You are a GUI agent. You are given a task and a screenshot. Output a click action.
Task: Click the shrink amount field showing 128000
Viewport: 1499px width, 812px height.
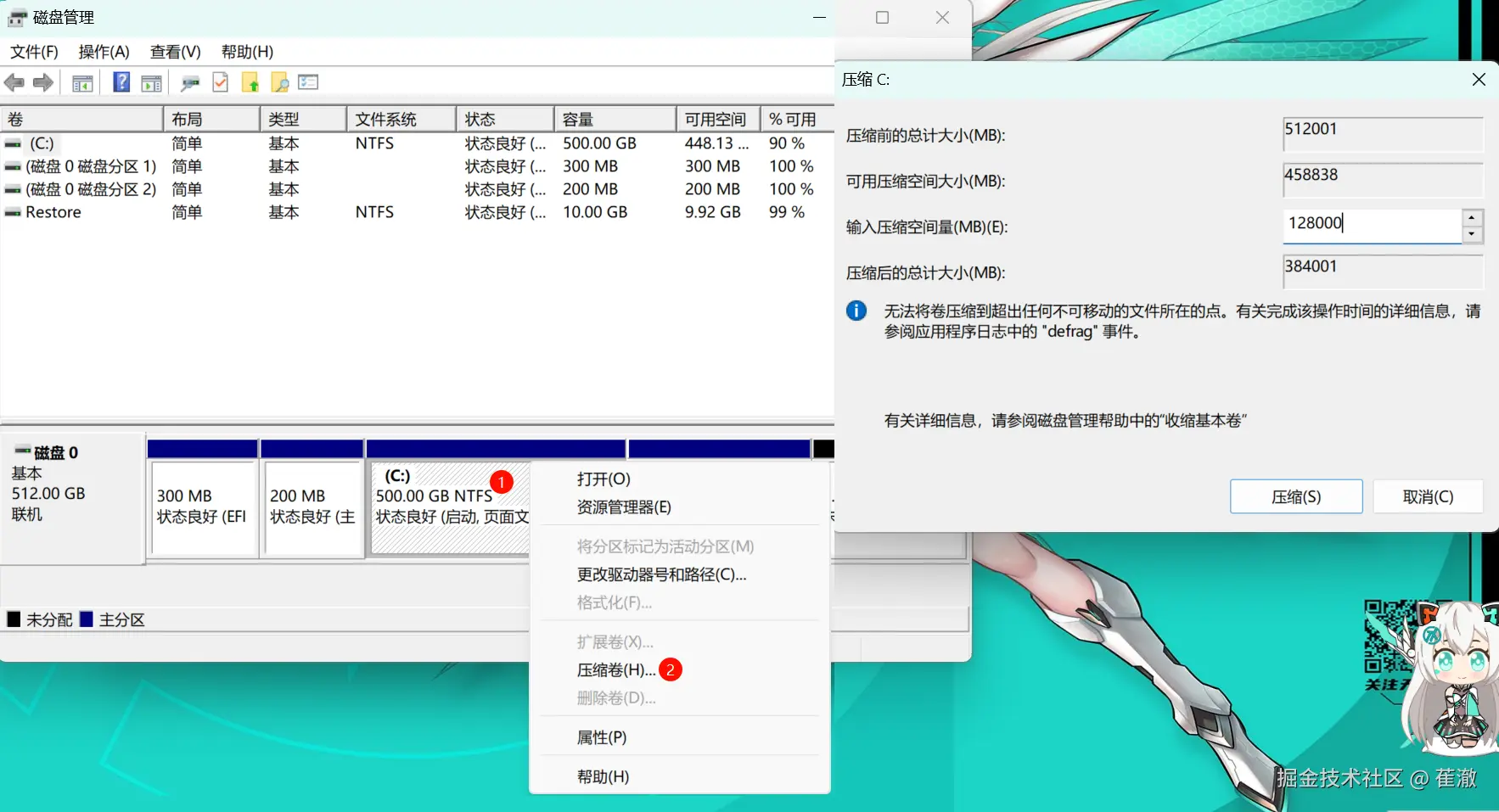1372,226
